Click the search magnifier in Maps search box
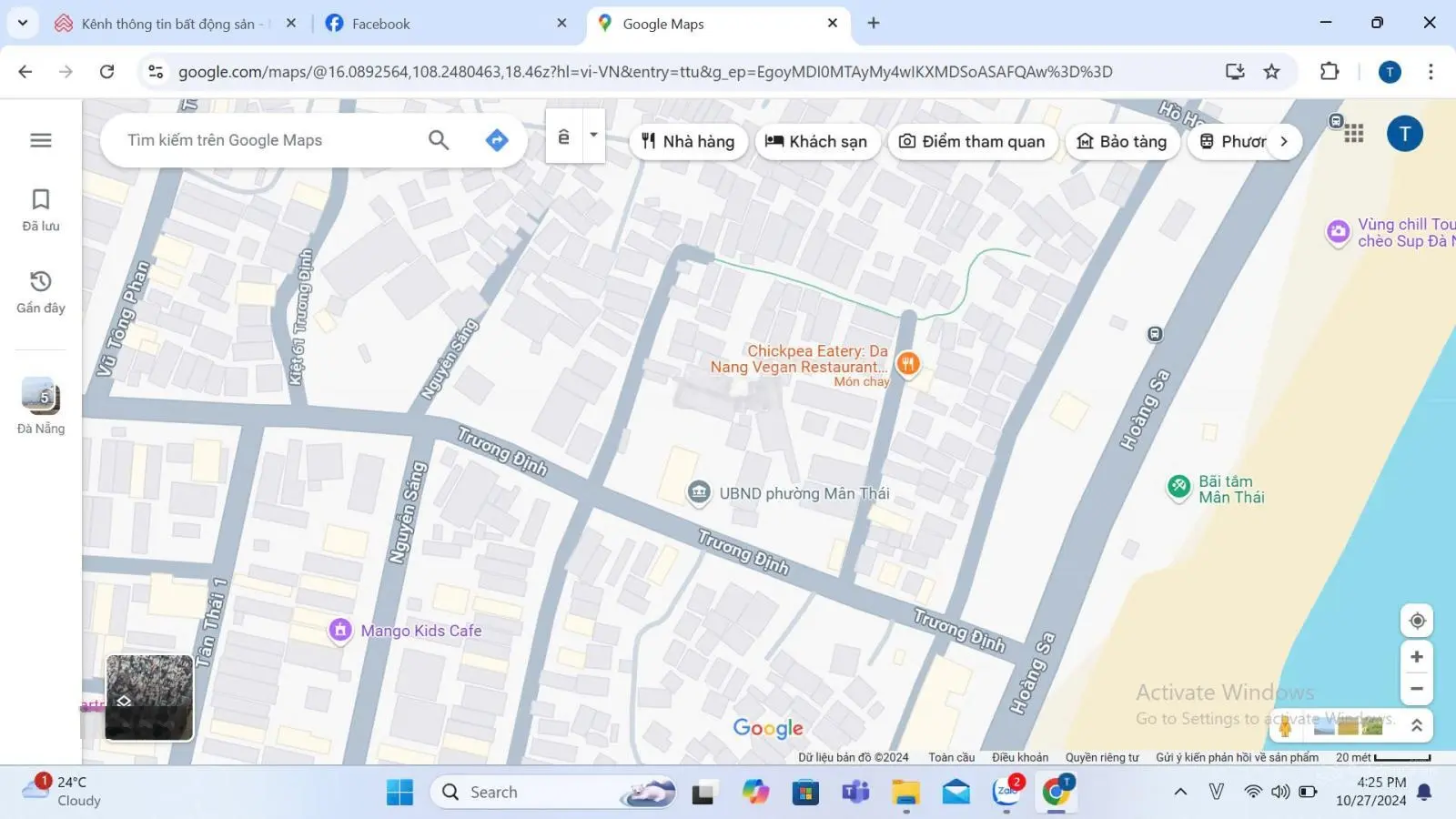 439,140
